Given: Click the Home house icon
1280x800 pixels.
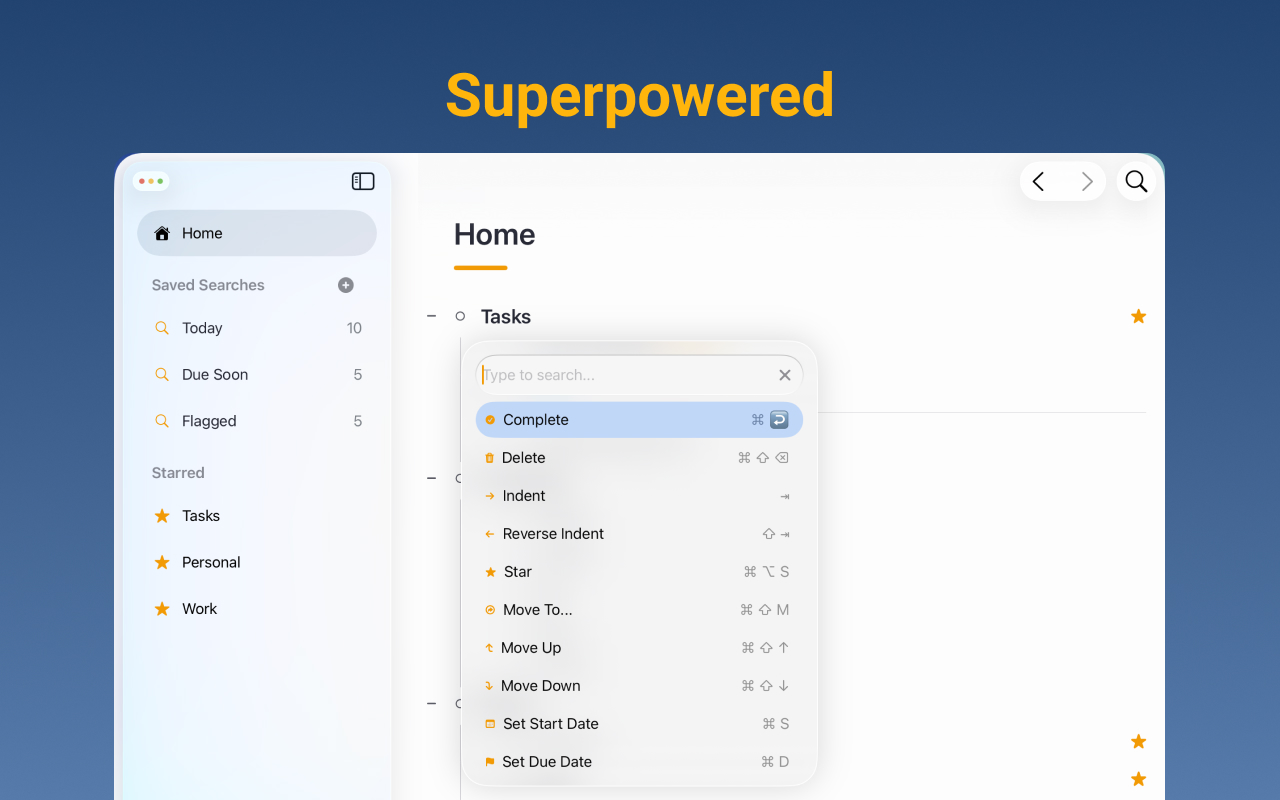Looking at the screenshot, I should pos(162,233).
